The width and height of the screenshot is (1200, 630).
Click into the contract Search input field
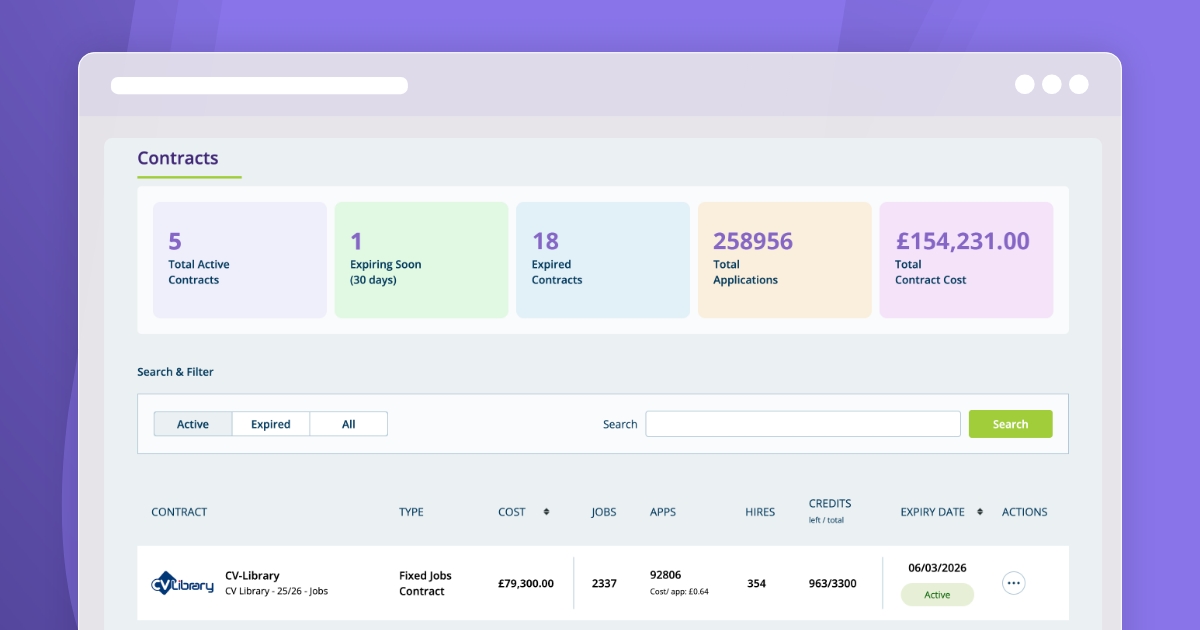pyautogui.click(x=803, y=424)
